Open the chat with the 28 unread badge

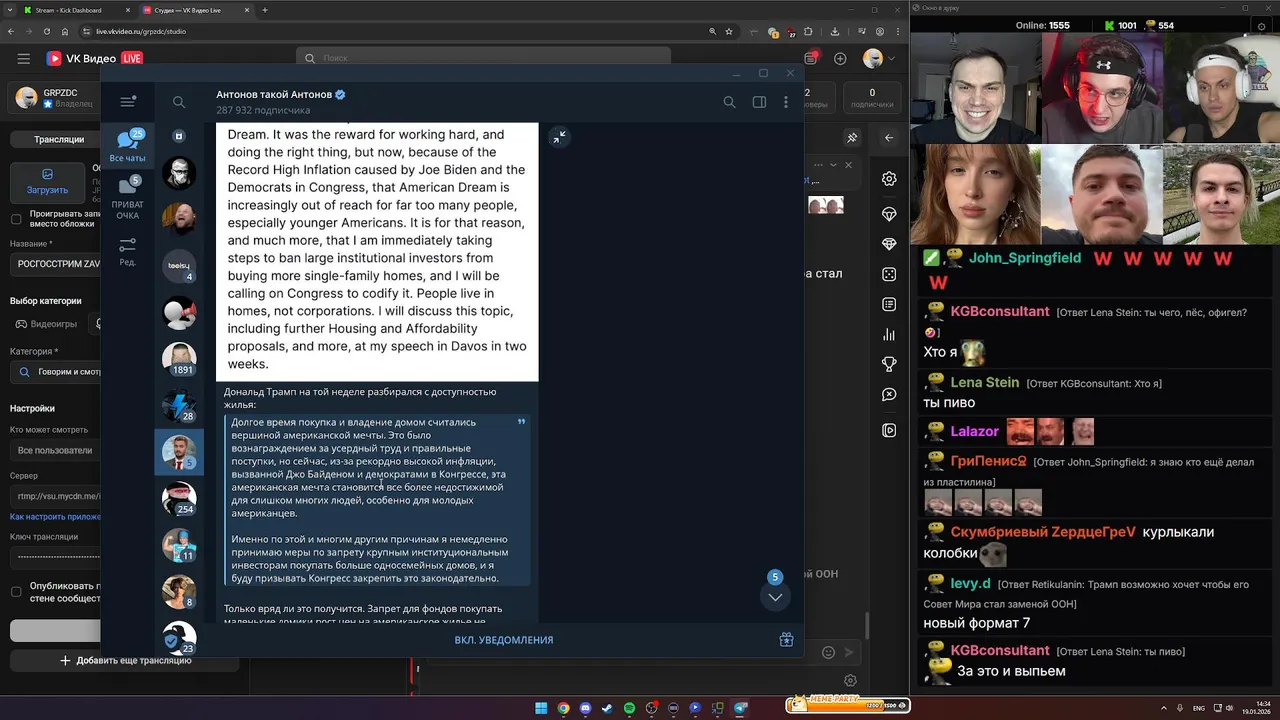tap(179, 405)
